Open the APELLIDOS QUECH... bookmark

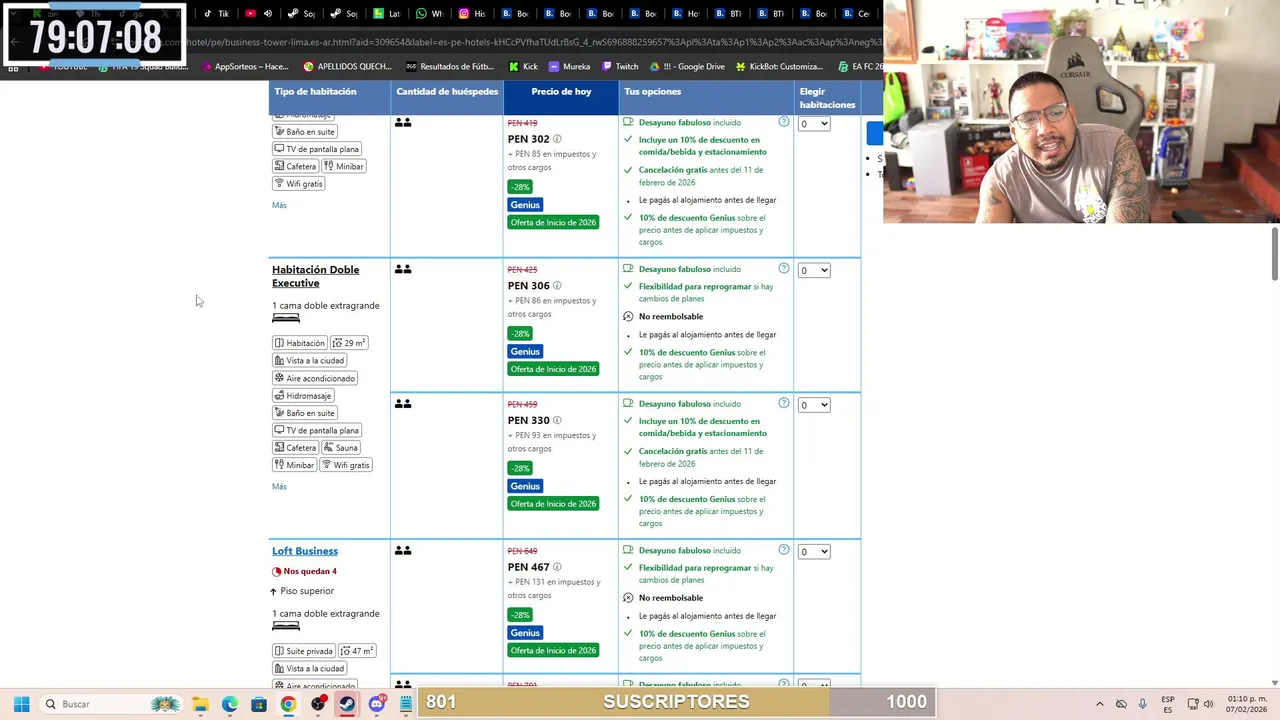pos(346,66)
